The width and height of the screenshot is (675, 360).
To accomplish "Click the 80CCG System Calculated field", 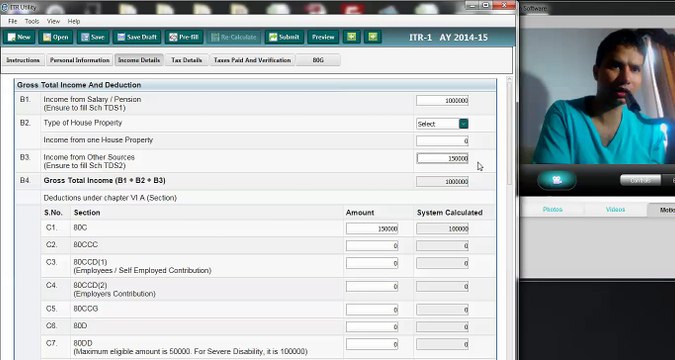I will coord(442,310).
